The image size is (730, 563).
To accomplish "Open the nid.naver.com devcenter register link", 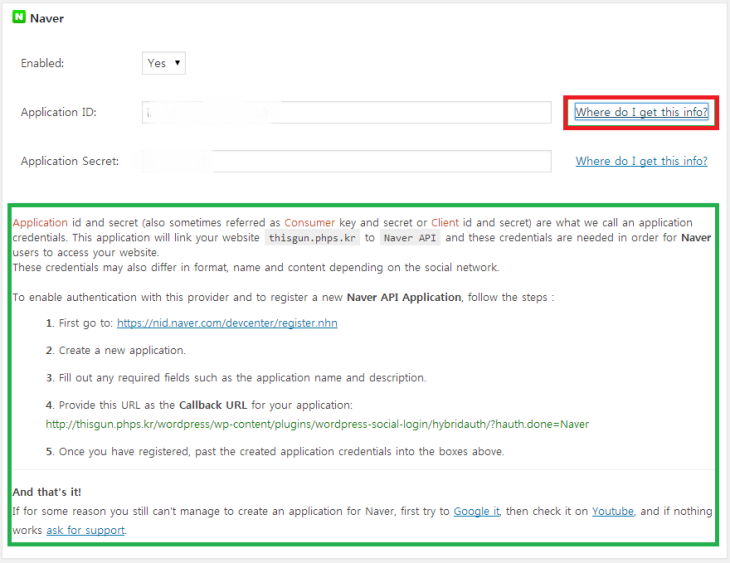I will 227,323.
